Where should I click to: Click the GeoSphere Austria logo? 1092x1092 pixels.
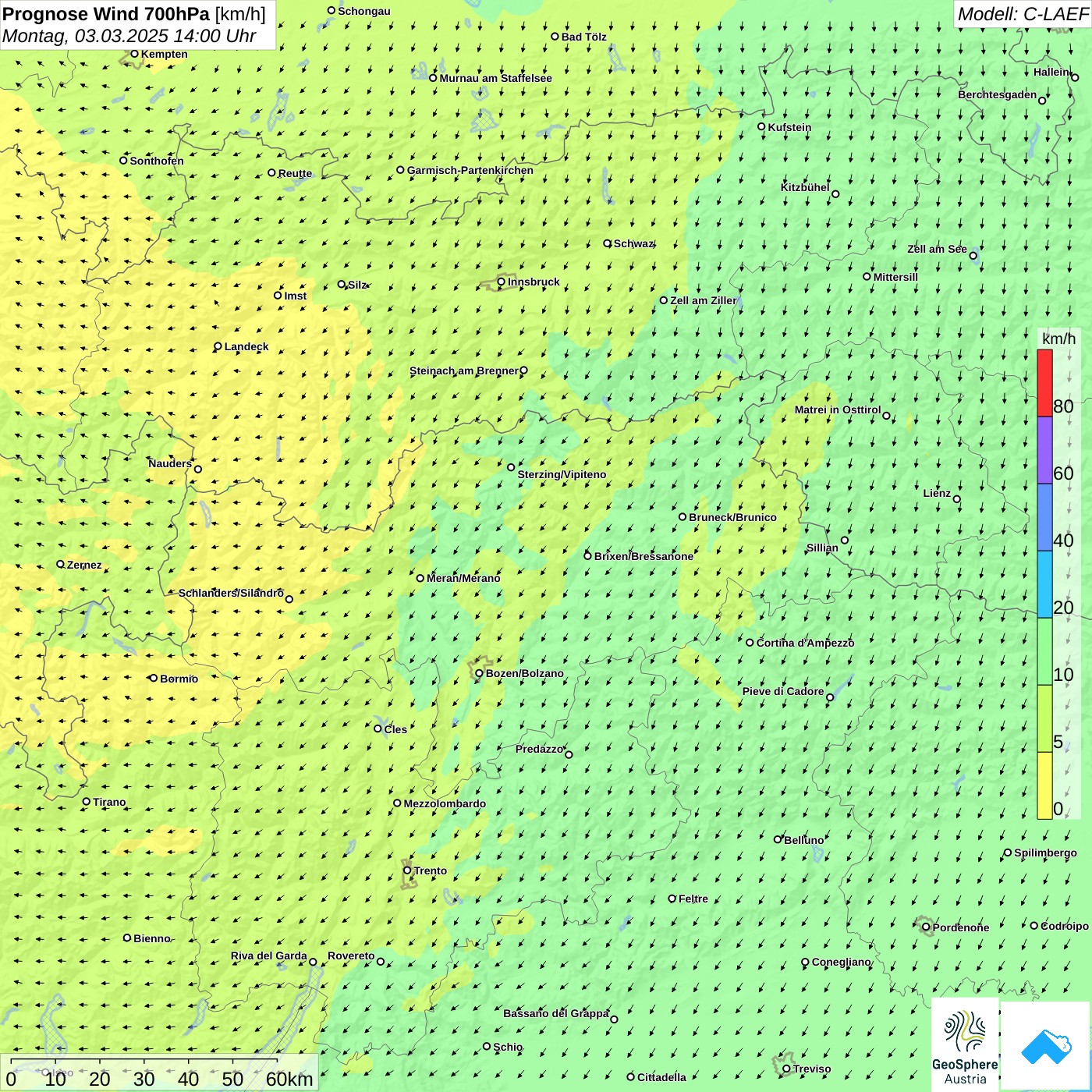pos(965,1044)
